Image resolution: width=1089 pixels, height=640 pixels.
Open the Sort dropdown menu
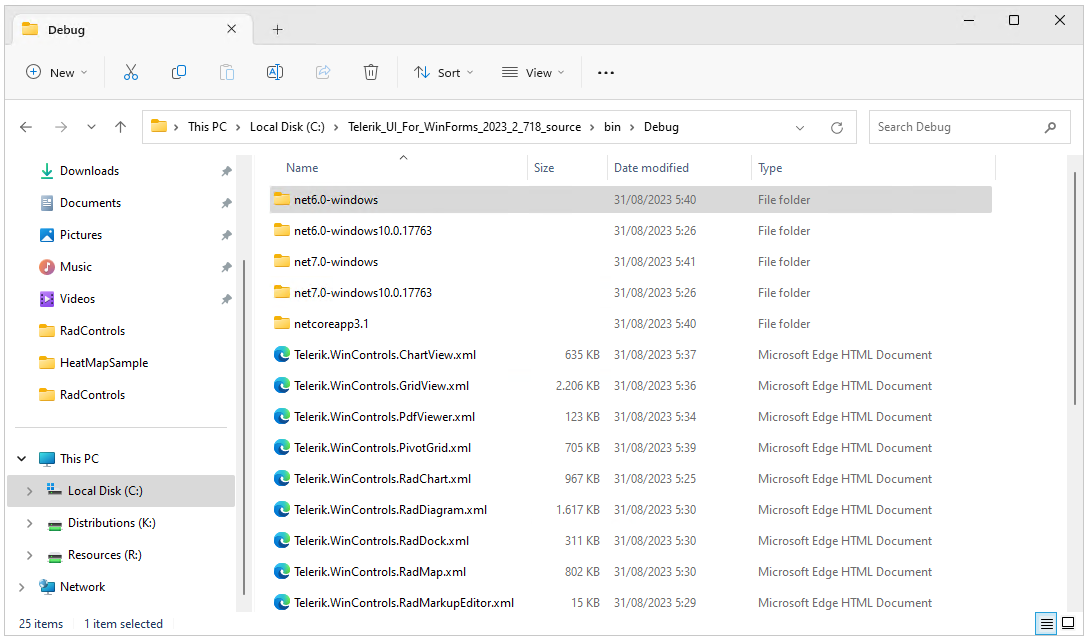pyautogui.click(x=444, y=72)
